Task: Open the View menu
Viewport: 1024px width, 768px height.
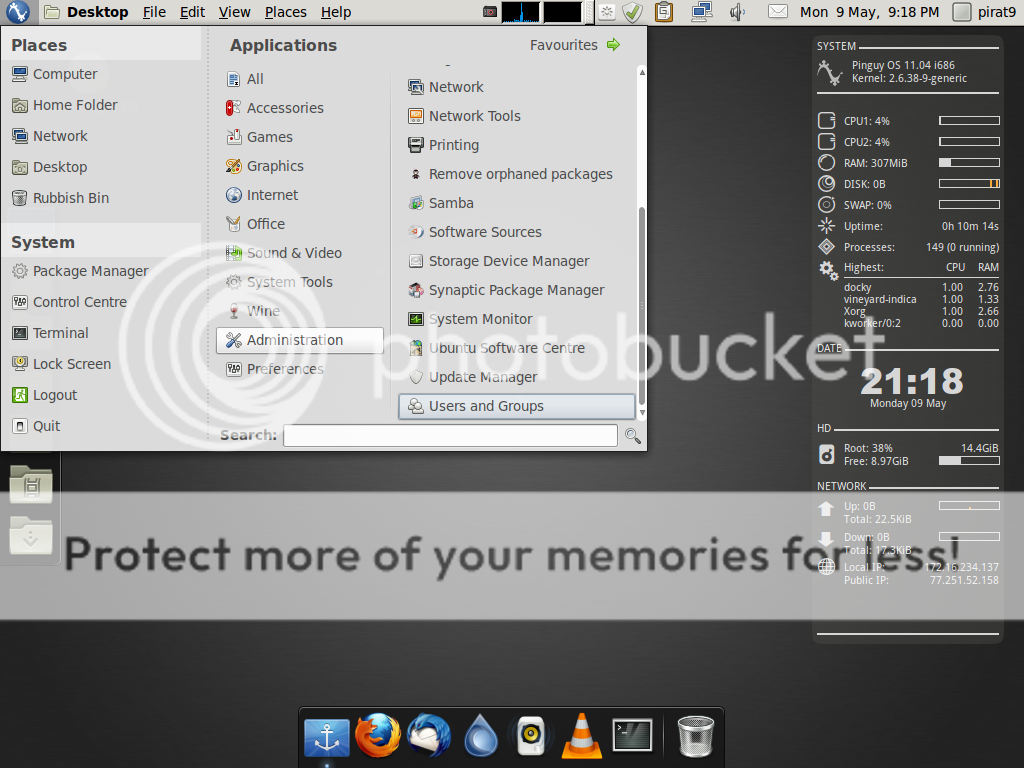Action: point(234,12)
